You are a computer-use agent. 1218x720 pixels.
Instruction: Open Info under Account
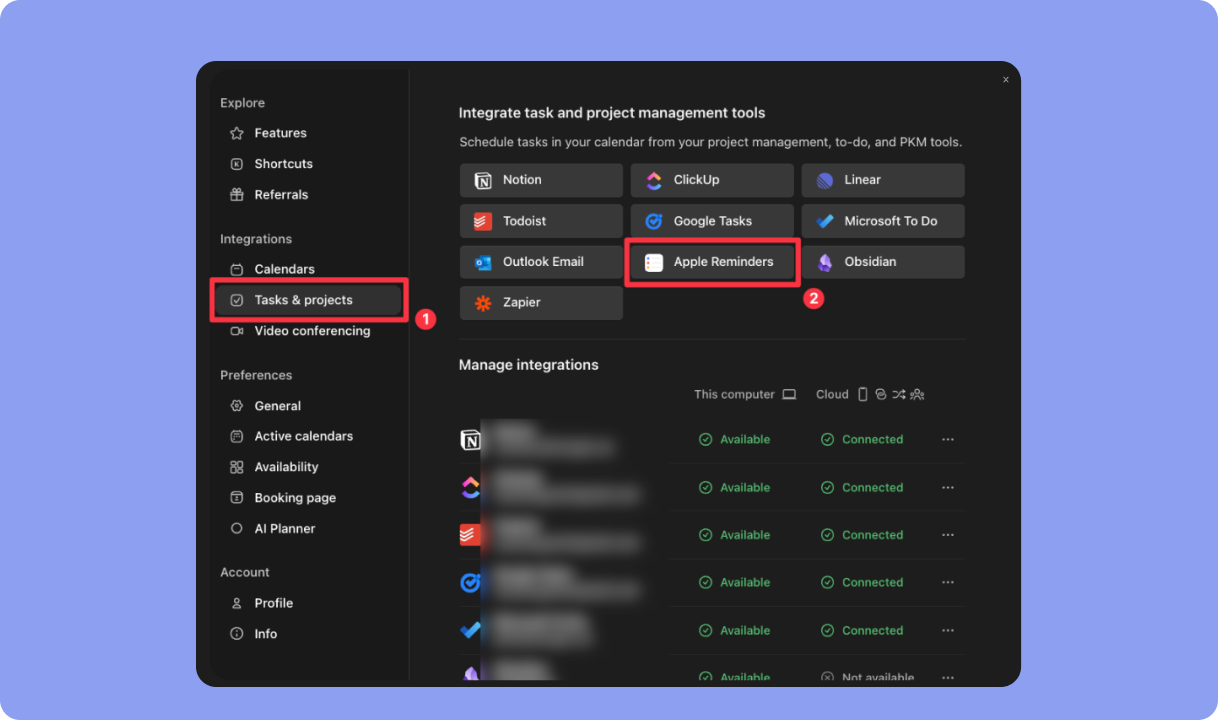click(x=253, y=634)
